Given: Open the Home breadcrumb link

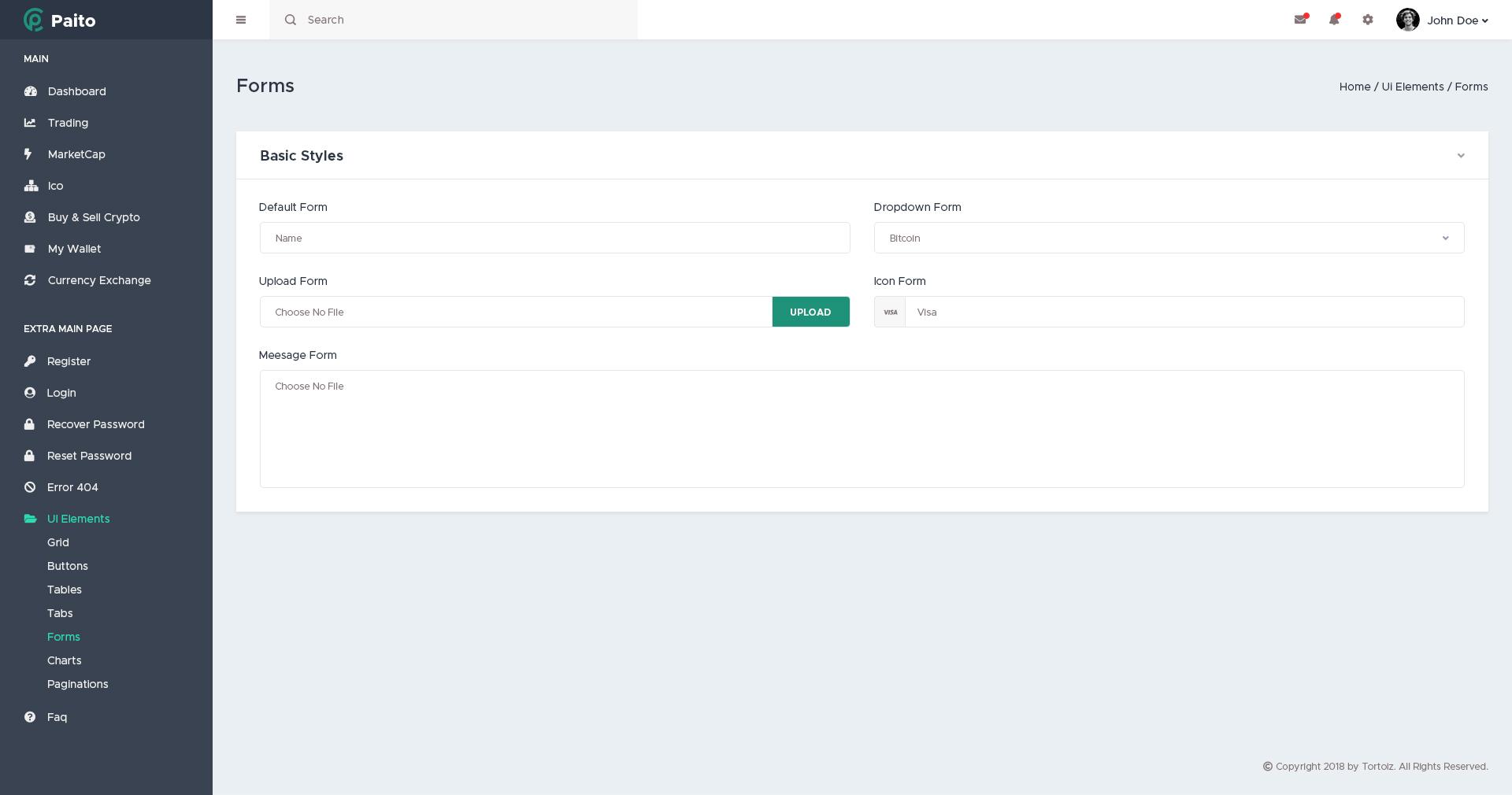Looking at the screenshot, I should [x=1354, y=87].
